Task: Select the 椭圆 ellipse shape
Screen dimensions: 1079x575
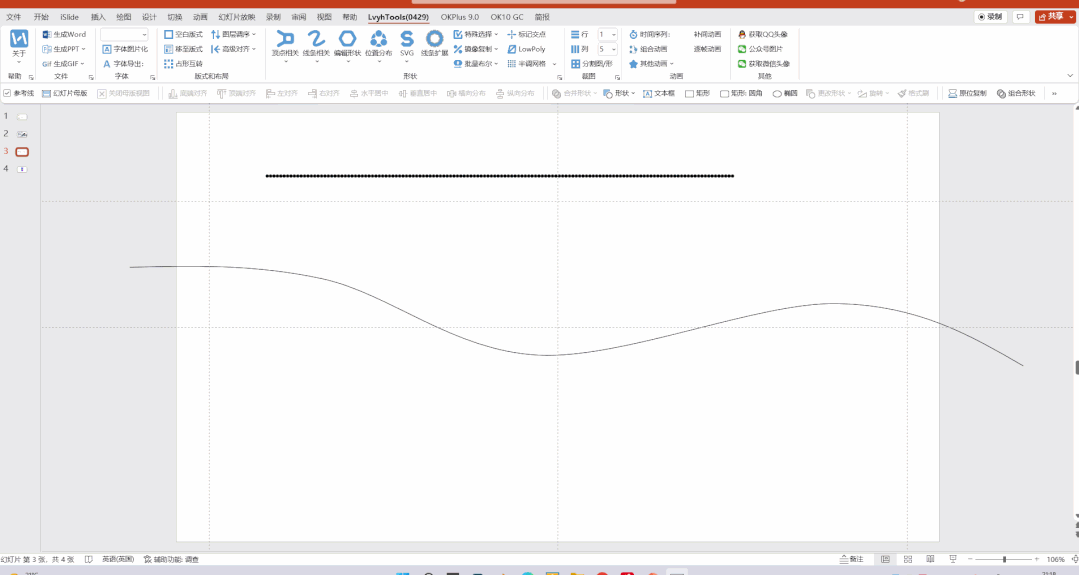Action: click(784, 94)
